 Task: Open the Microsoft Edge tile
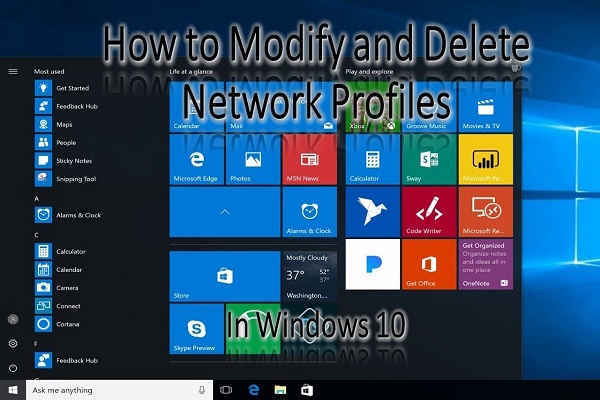(197, 159)
